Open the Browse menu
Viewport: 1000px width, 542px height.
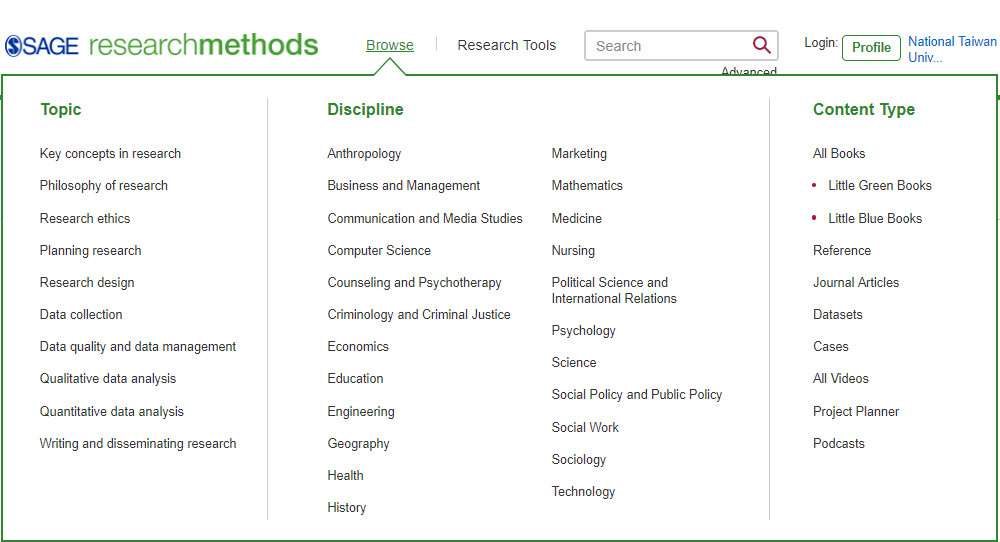click(x=390, y=45)
